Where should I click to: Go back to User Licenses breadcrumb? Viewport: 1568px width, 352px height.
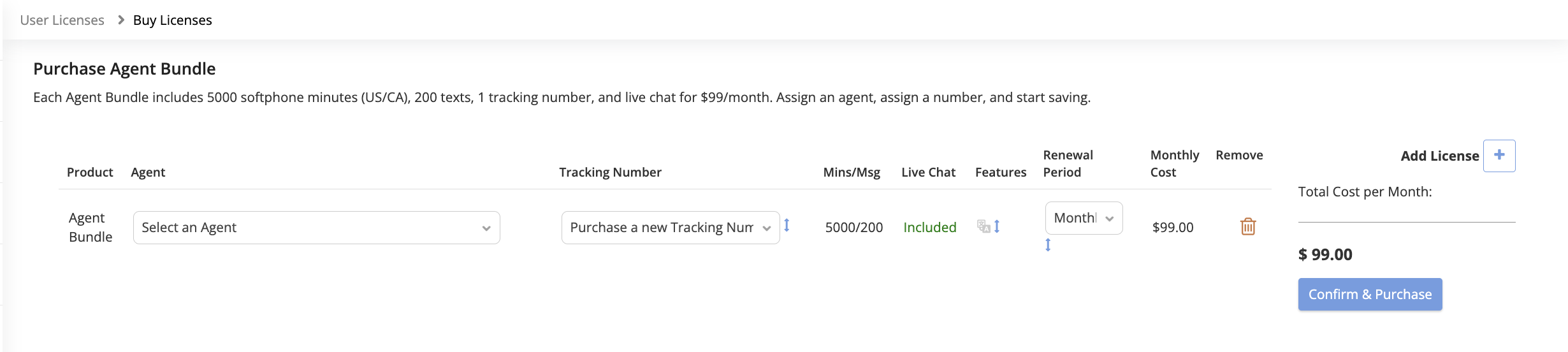pyautogui.click(x=62, y=20)
